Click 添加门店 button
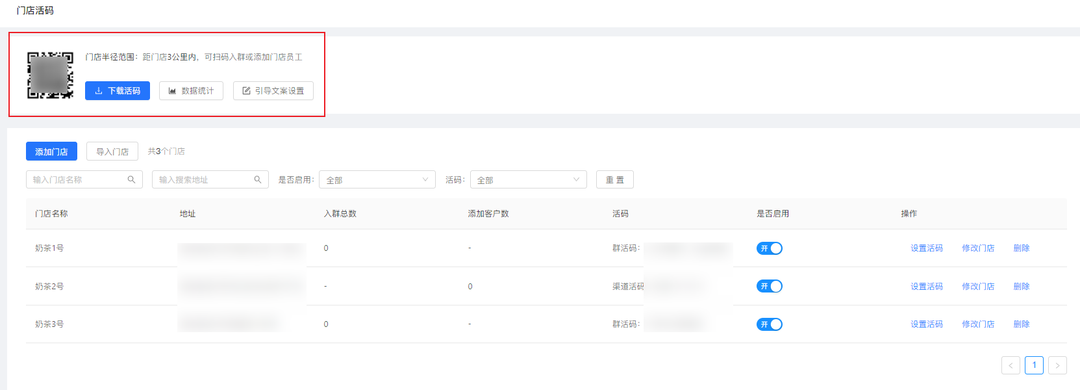 52,152
